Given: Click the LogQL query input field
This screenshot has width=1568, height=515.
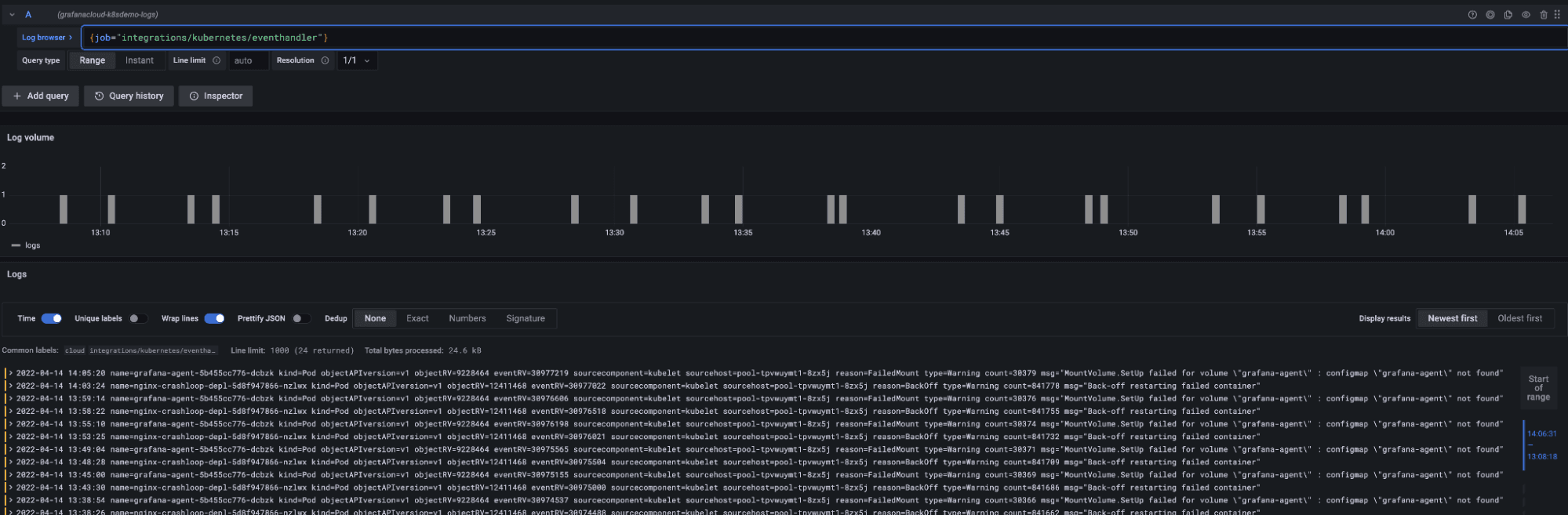Looking at the screenshot, I should pos(824,38).
